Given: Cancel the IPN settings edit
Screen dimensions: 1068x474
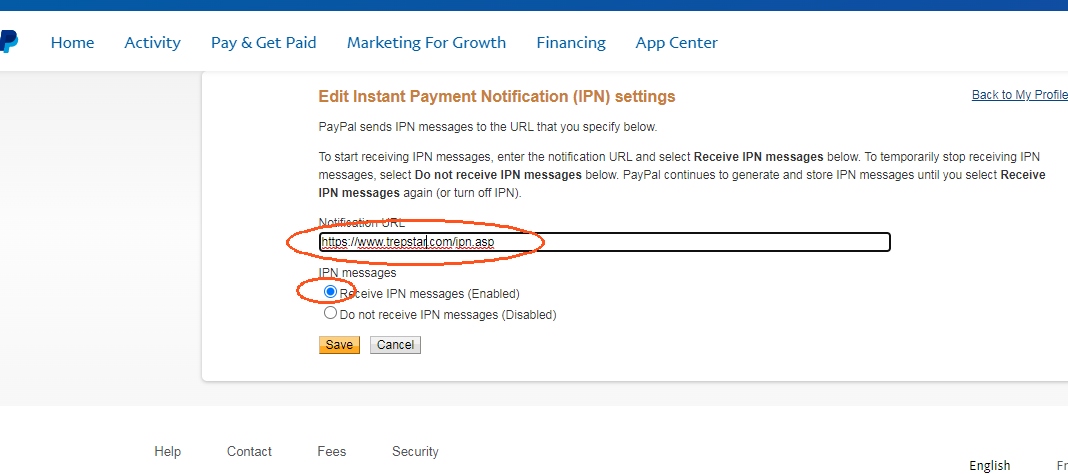Looking at the screenshot, I should 396,345.
